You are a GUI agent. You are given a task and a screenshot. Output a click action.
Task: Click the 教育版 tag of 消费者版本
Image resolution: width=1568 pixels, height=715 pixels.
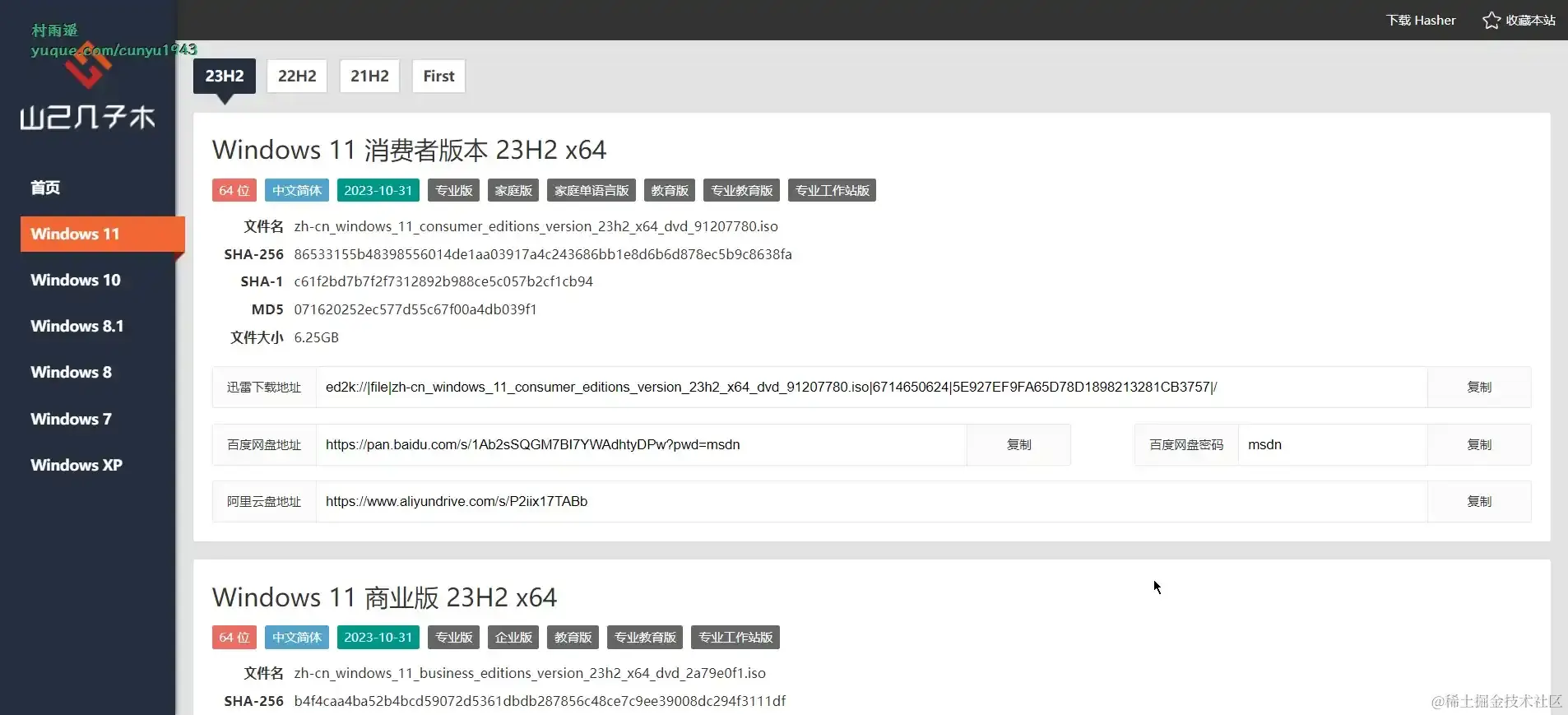[x=670, y=190]
